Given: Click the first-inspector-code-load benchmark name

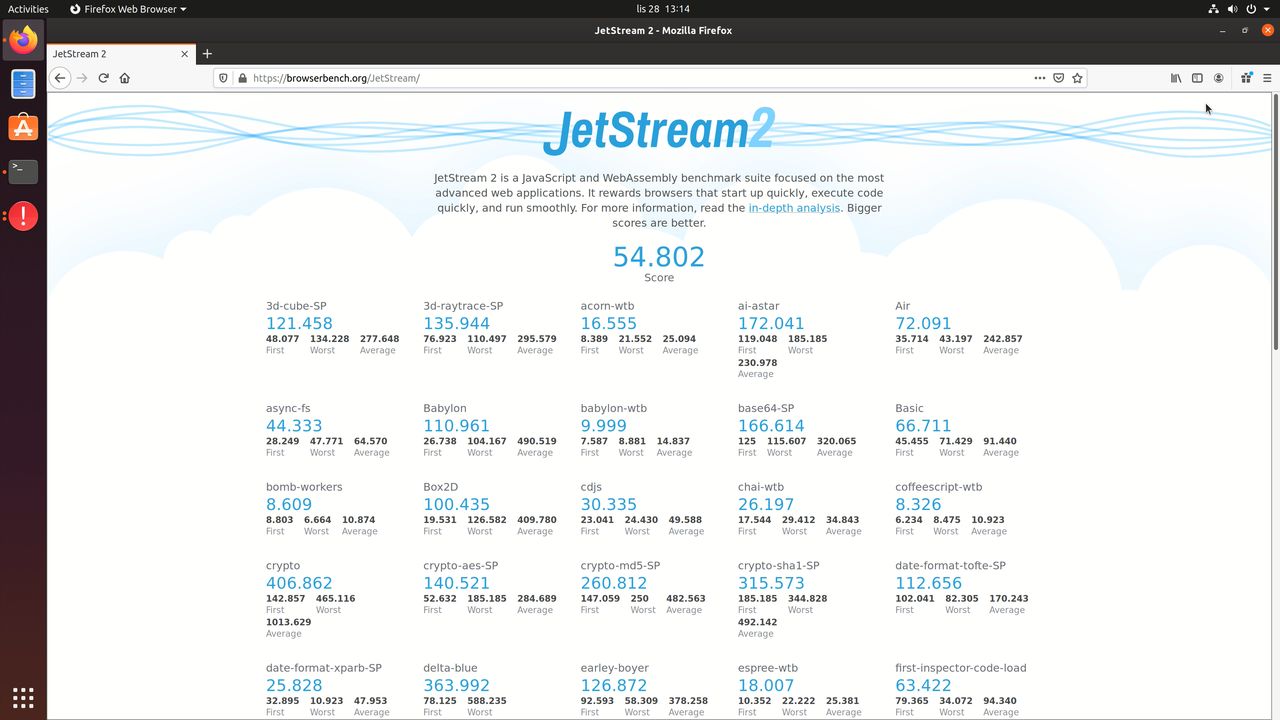Looking at the screenshot, I should [961, 668].
